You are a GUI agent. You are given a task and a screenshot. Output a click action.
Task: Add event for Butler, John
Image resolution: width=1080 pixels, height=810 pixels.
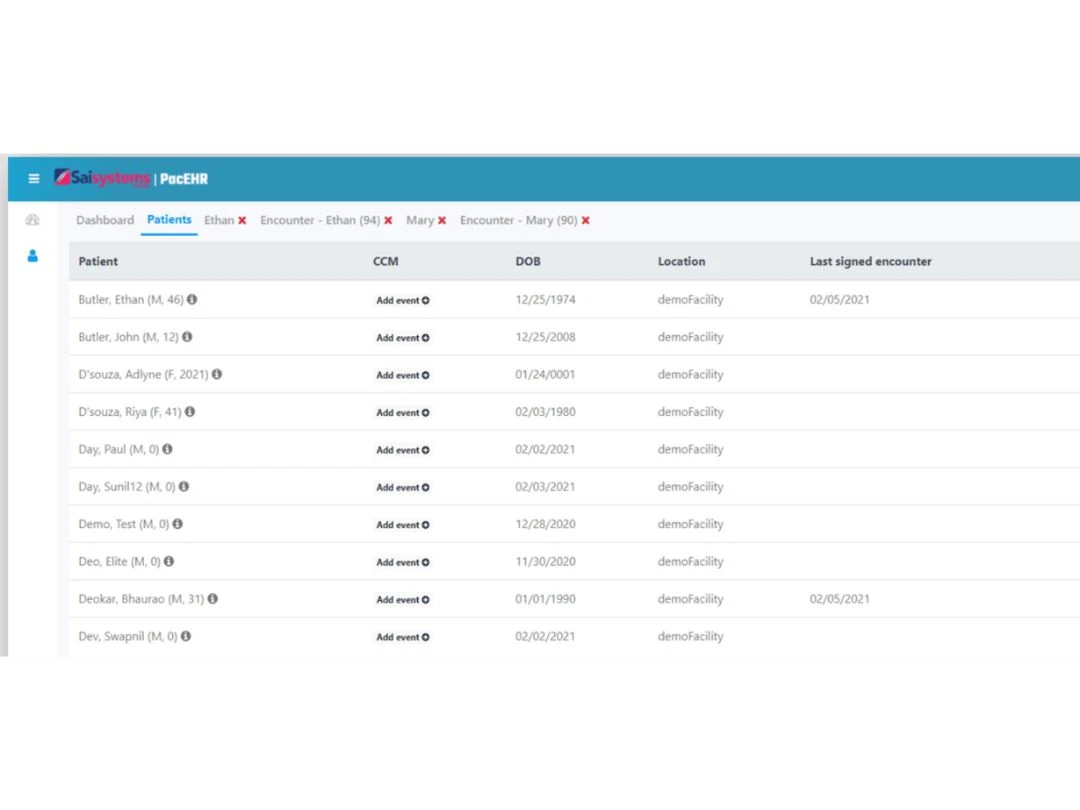pyautogui.click(x=403, y=338)
